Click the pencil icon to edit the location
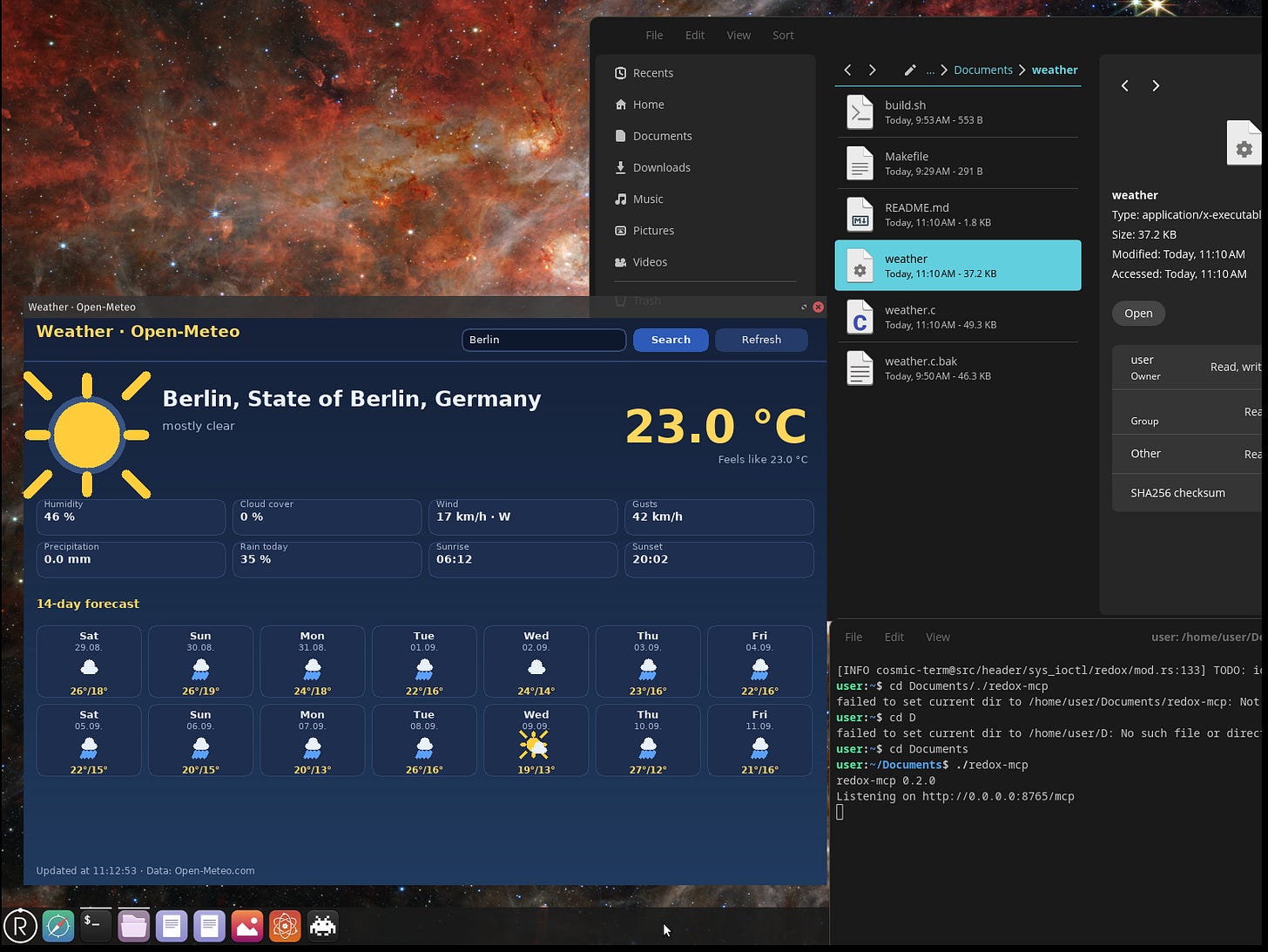This screenshot has width=1268, height=952. 910,70
